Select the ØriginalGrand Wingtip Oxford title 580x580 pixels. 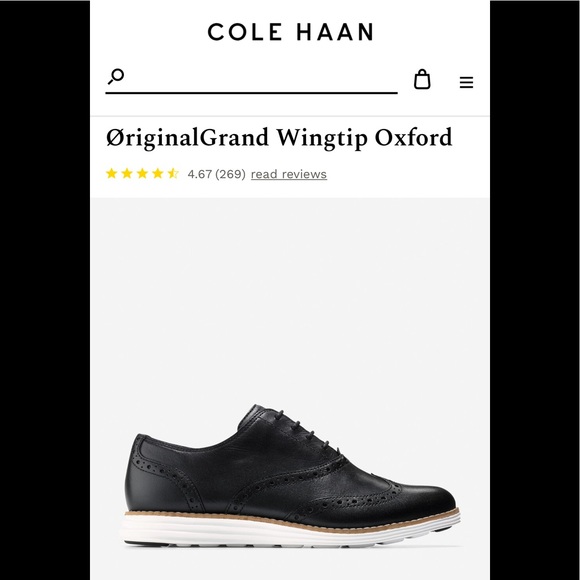pyautogui.click(x=279, y=138)
